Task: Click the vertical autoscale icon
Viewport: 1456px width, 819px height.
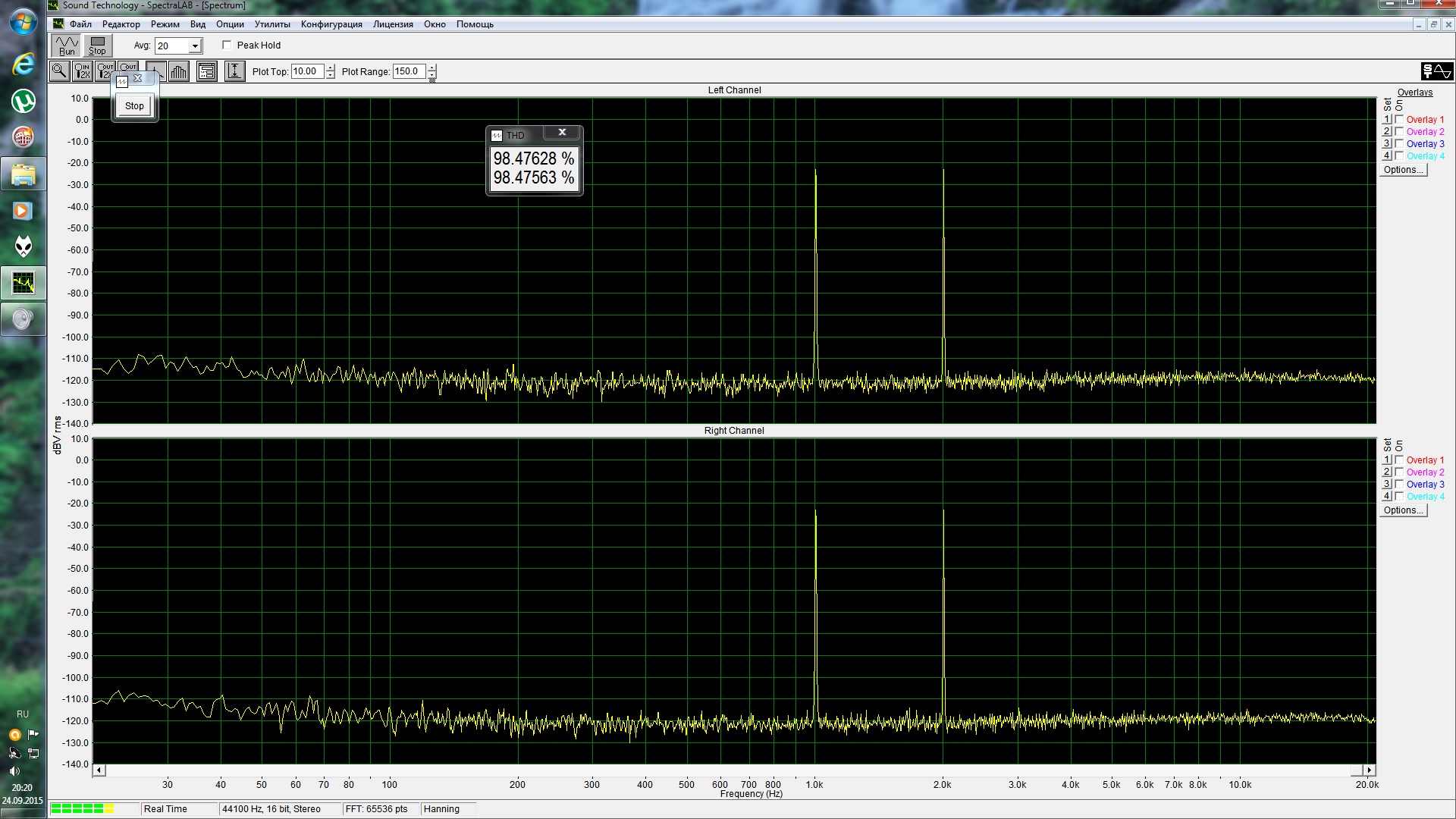Action: point(235,71)
